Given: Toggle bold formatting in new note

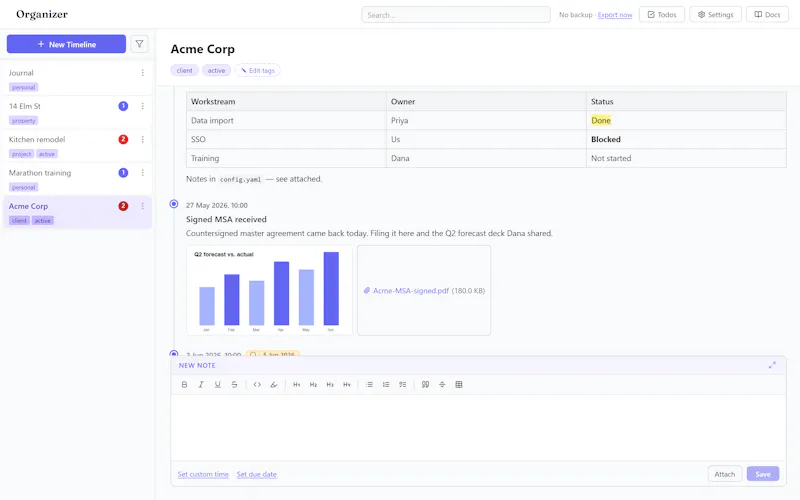Looking at the screenshot, I should tap(184, 385).
